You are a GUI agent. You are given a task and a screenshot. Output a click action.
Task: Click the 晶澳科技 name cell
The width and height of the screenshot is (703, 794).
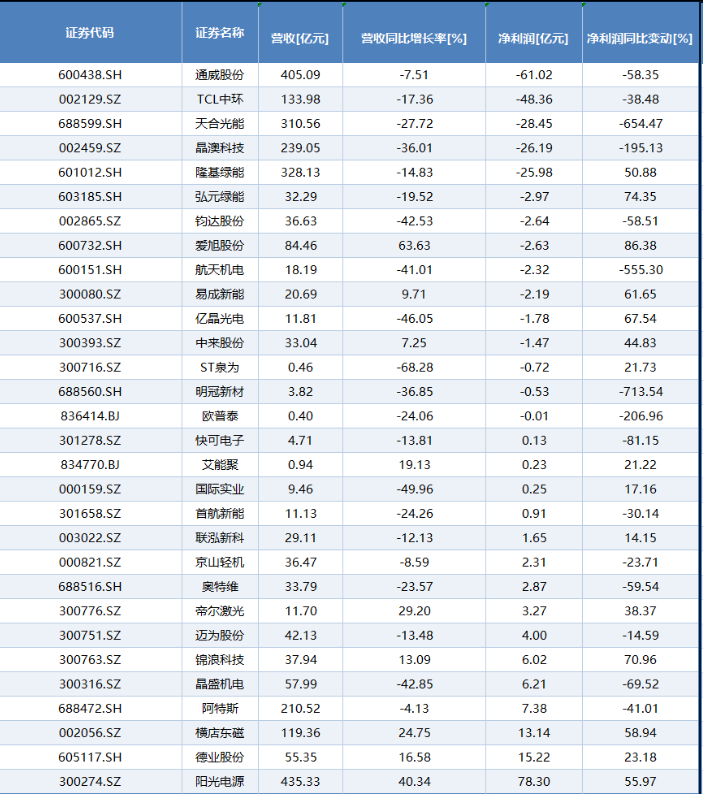(x=220, y=148)
